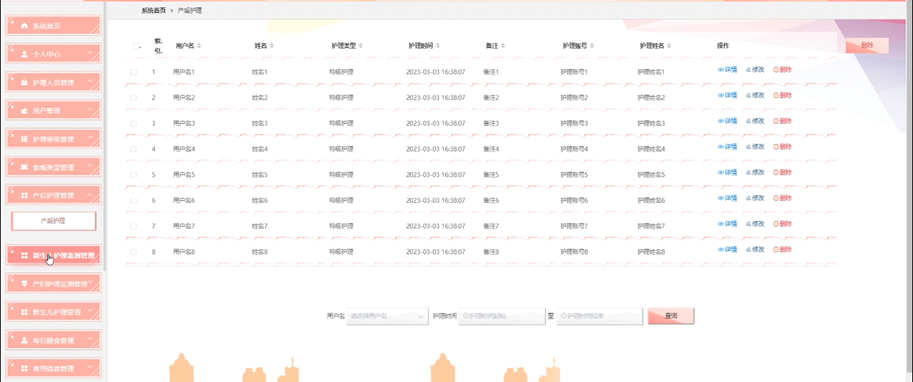Viewport: 913px width, 382px height.
Task: Click the 护理账号5 cell
Action: 574,175
